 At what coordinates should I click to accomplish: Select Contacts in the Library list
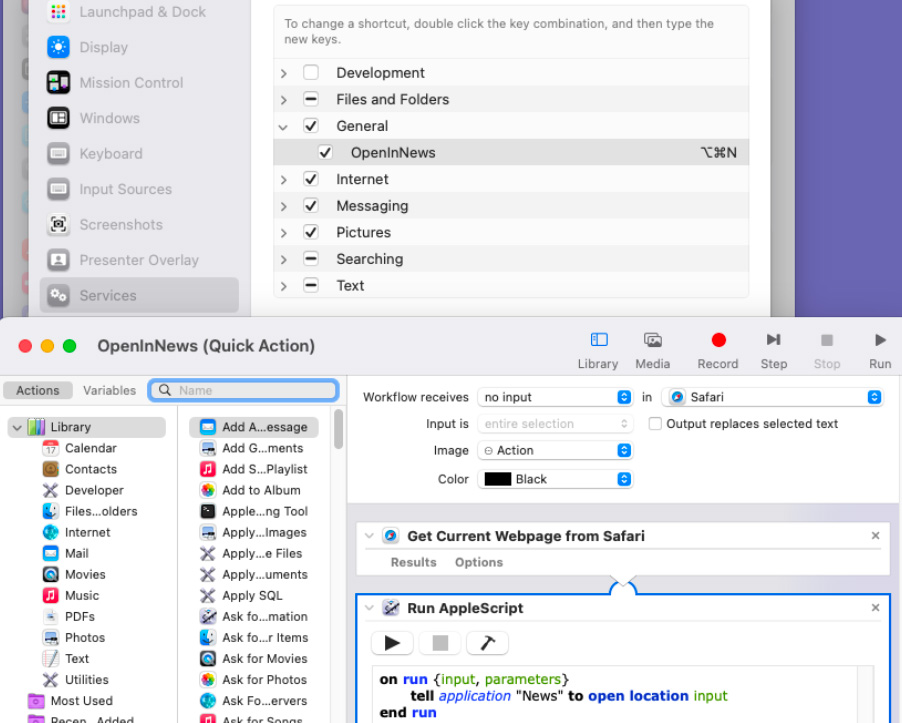click(90, 469)
